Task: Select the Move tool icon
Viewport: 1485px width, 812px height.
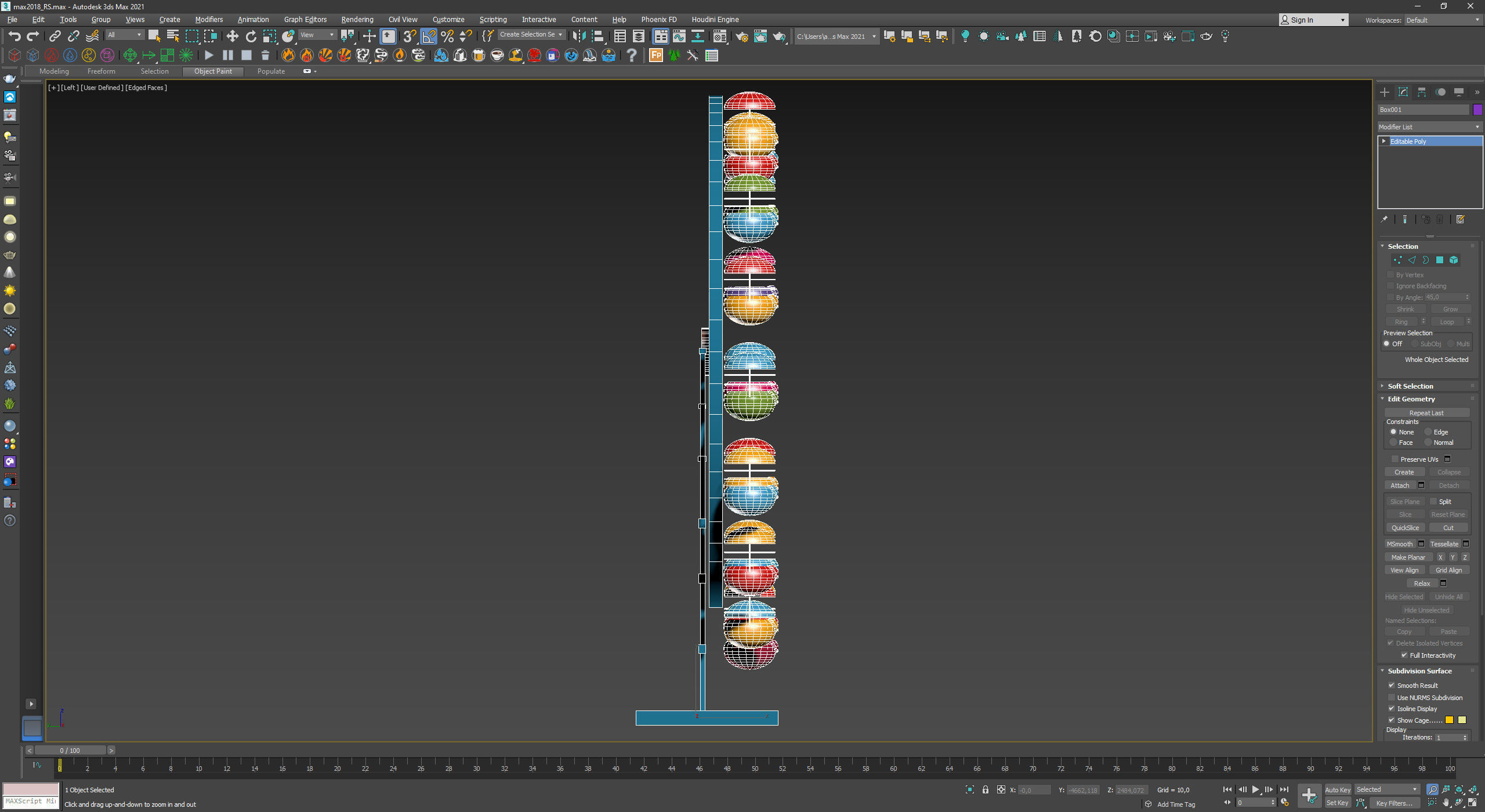Action: click(232, 37)
